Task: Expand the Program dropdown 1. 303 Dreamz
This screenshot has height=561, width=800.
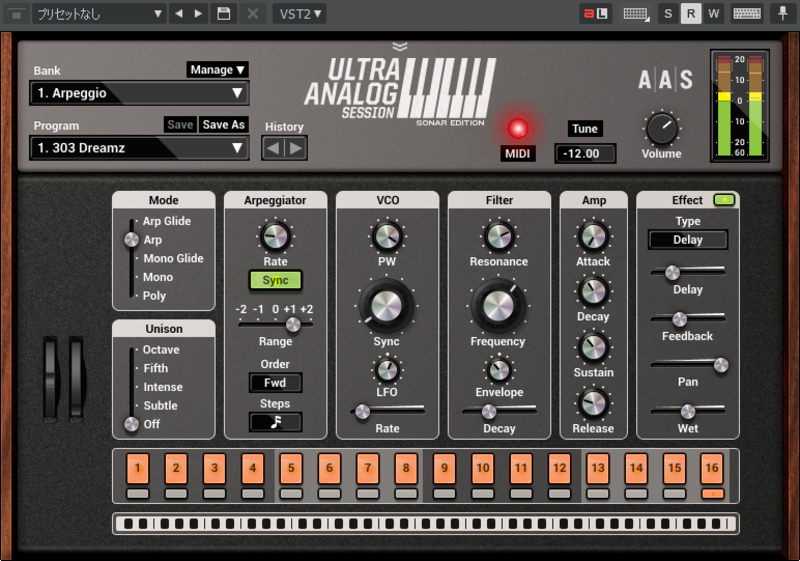Action: 139,148
